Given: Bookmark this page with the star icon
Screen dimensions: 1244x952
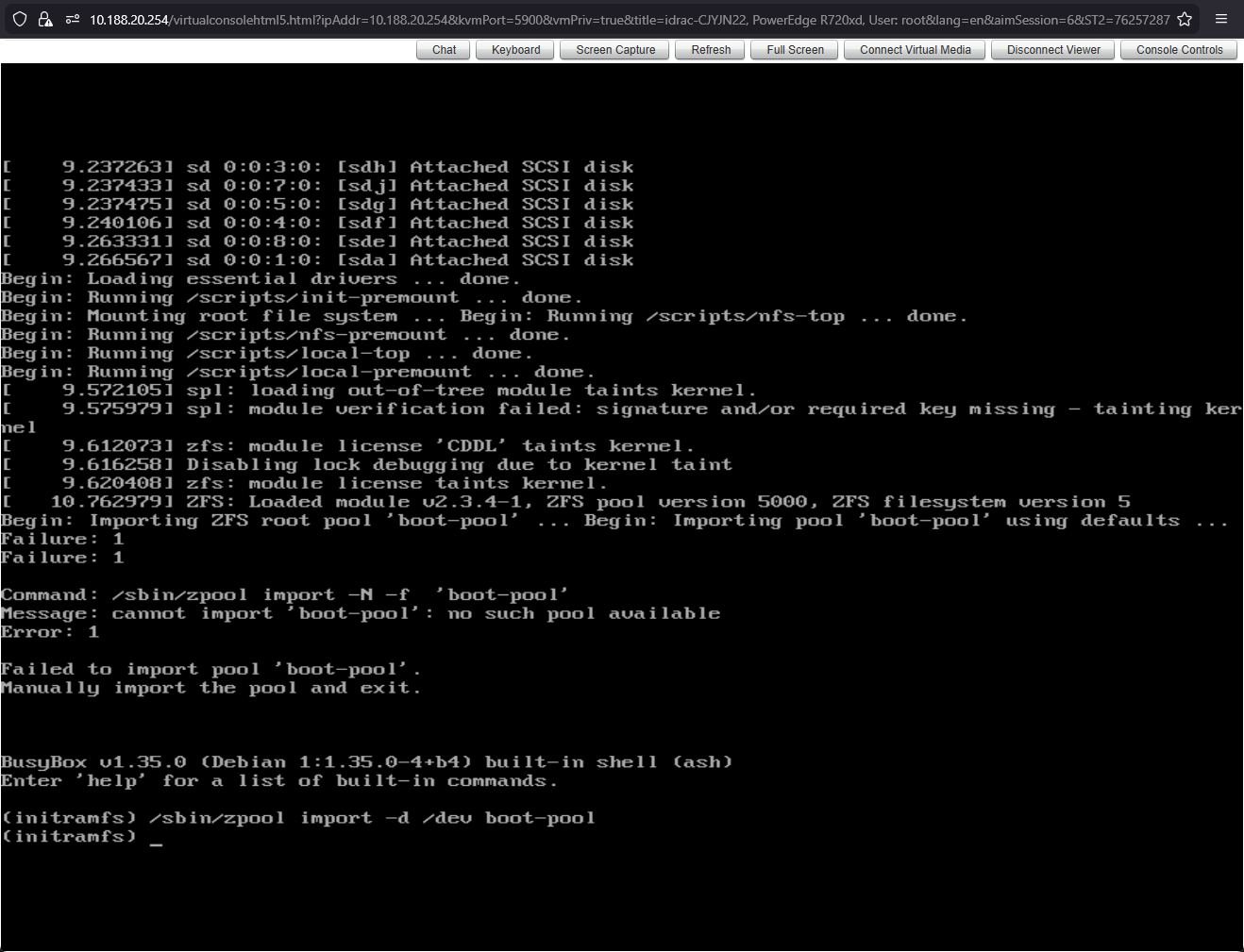Looking at the screenshot, I should pyautogui.click(x=1185, y=19).
